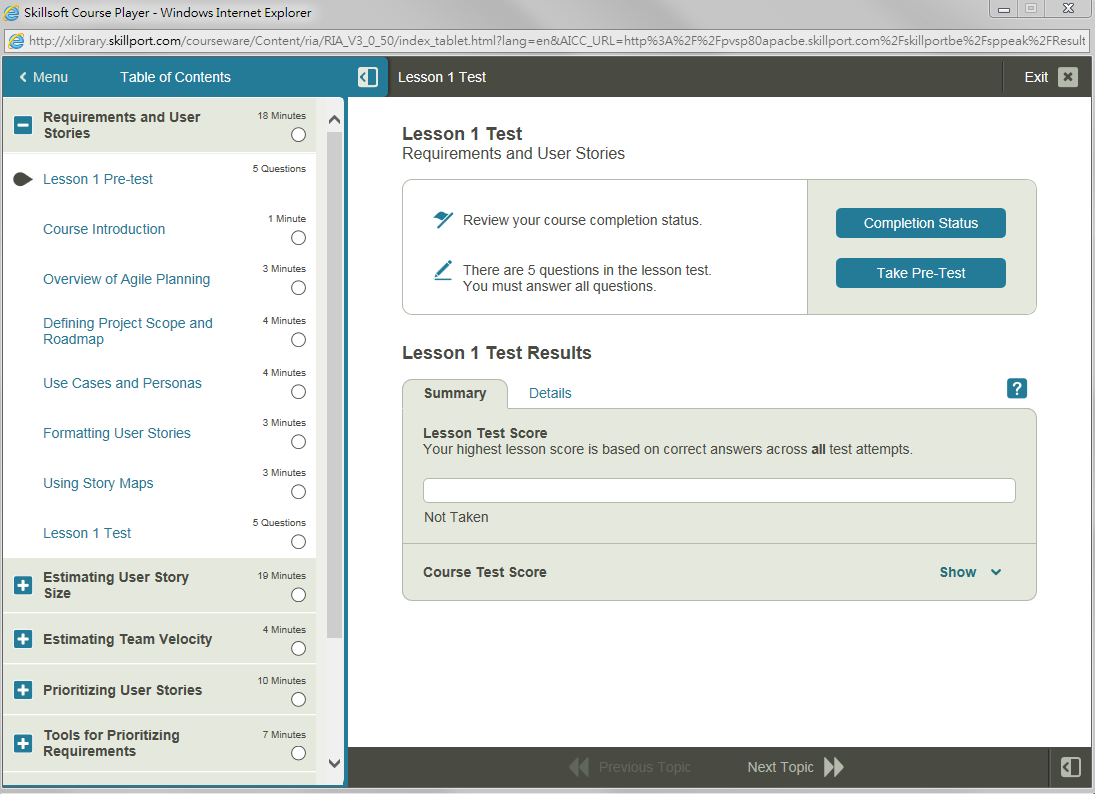Click the scroll up arrow in contents list
Screen dimensions: 1095x794
tap(335, 119)
